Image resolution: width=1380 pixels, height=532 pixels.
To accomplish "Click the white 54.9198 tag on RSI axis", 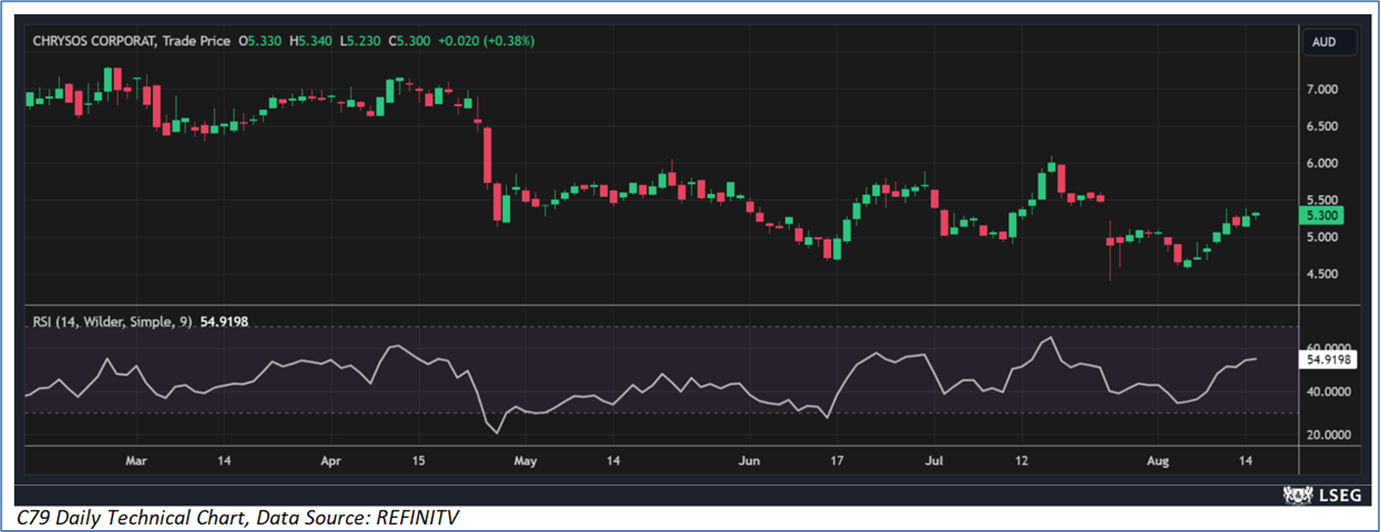I will [1327, 358].
